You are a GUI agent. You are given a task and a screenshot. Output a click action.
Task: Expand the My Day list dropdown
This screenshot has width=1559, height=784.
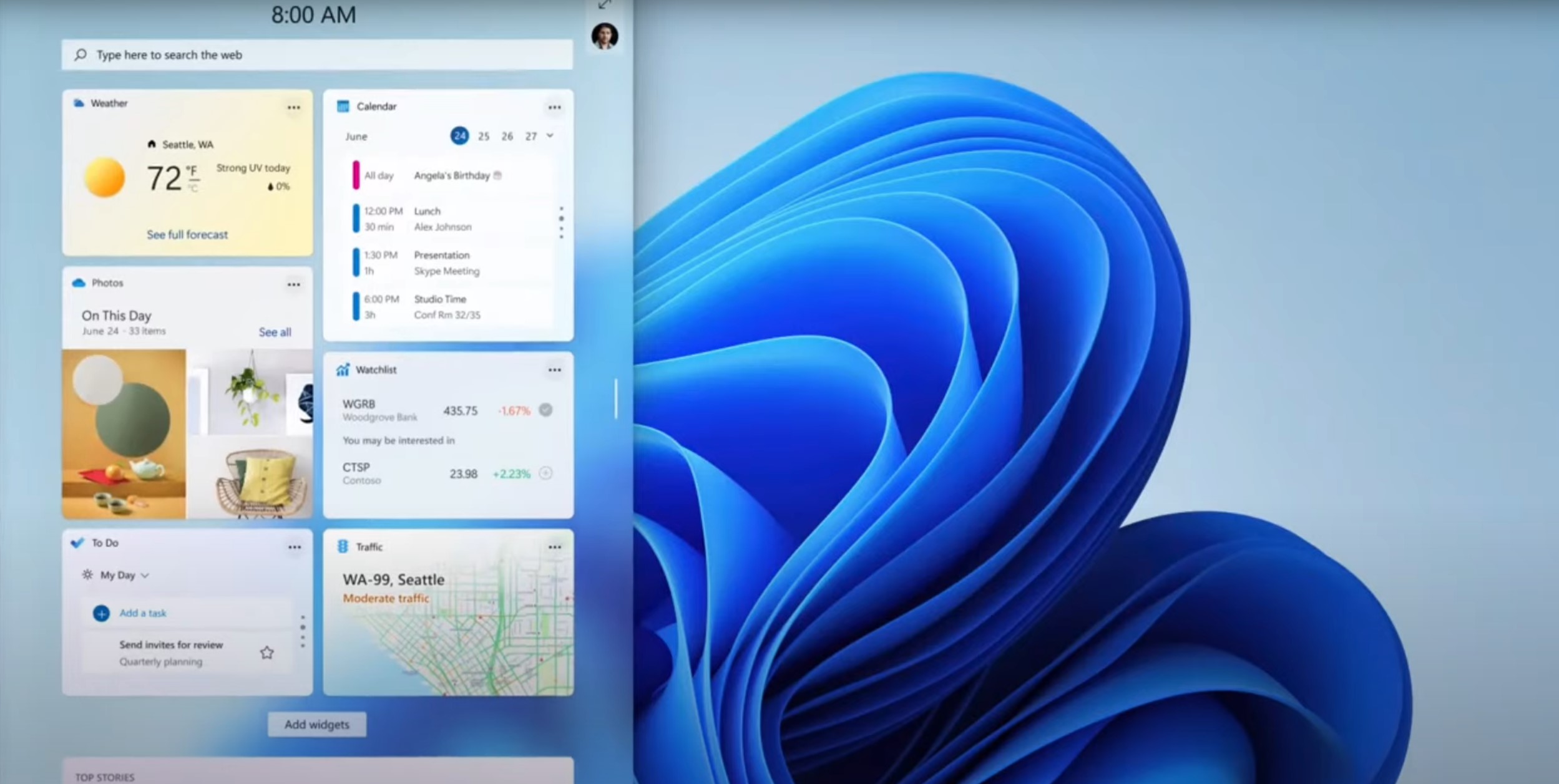click(145, 575)
